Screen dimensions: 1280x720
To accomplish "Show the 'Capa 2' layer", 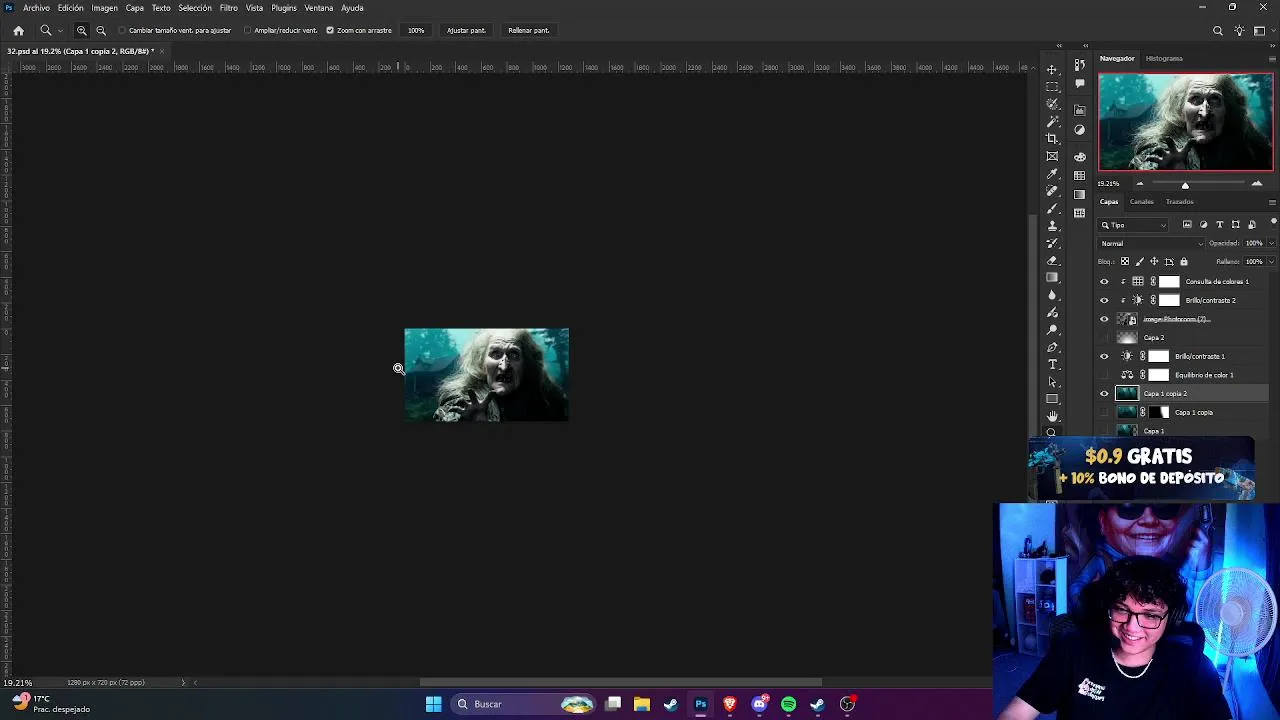I will point(1104,338).
